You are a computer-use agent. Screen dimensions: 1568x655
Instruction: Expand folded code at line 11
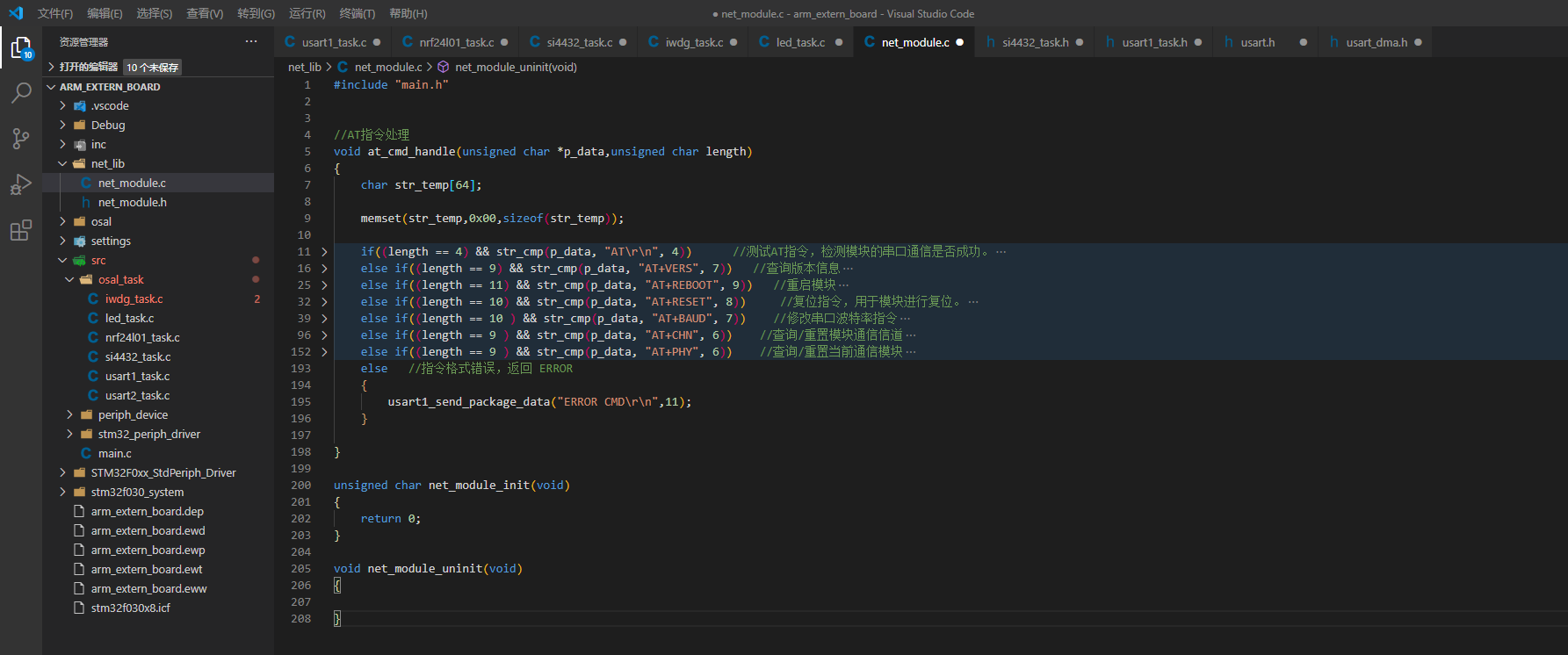click(x=324, y=252)
